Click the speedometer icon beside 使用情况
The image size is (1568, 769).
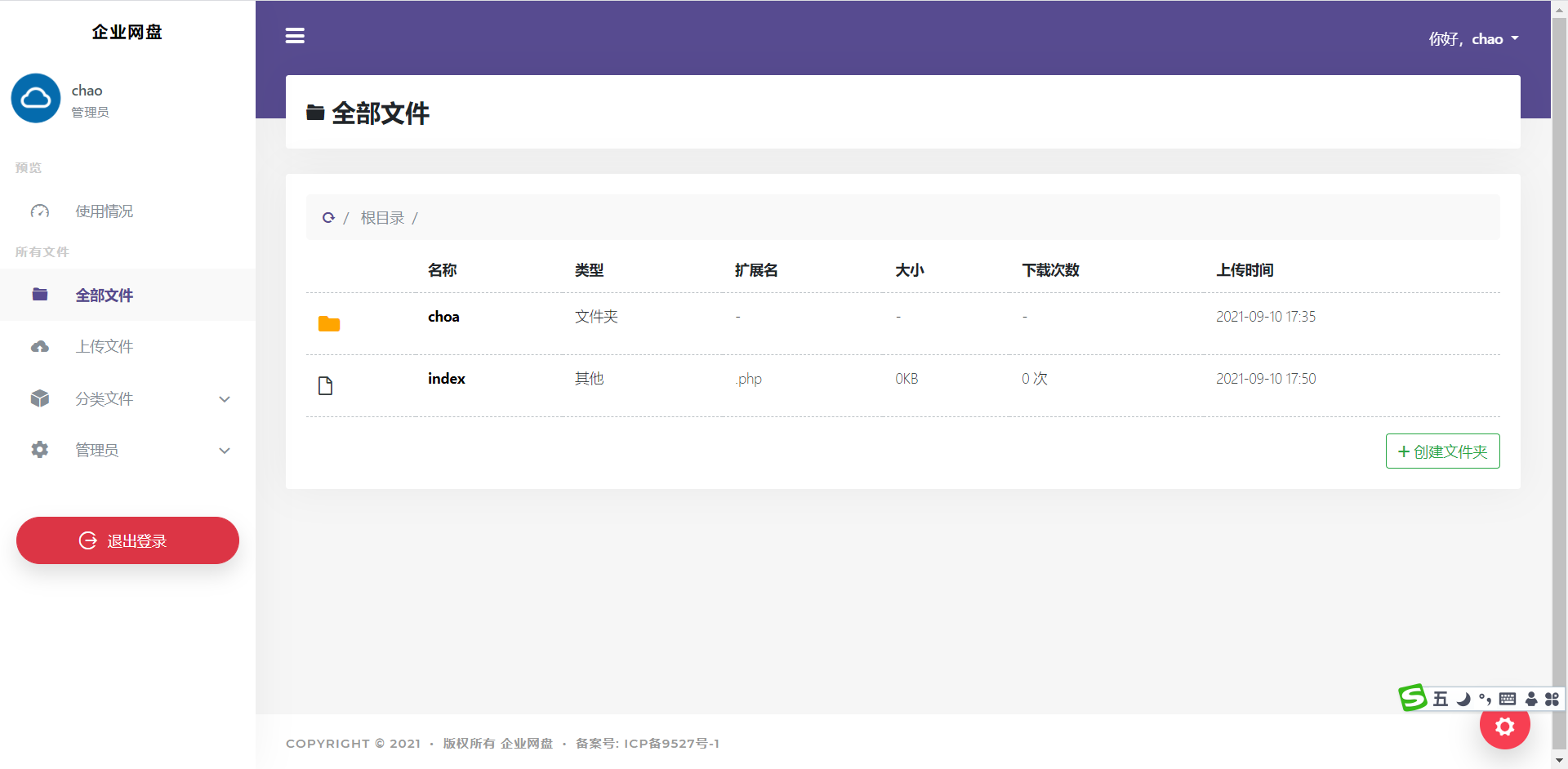point(40,211)
